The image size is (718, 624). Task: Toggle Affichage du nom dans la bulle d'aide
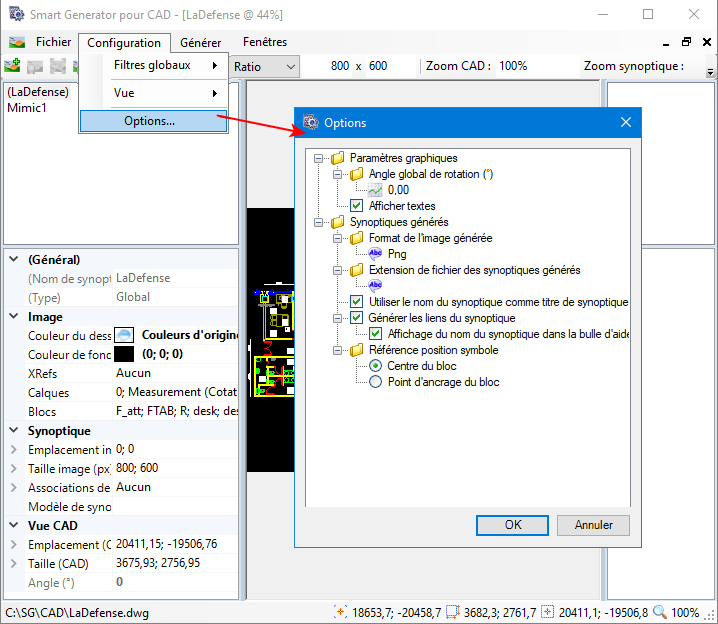point(375,334)
